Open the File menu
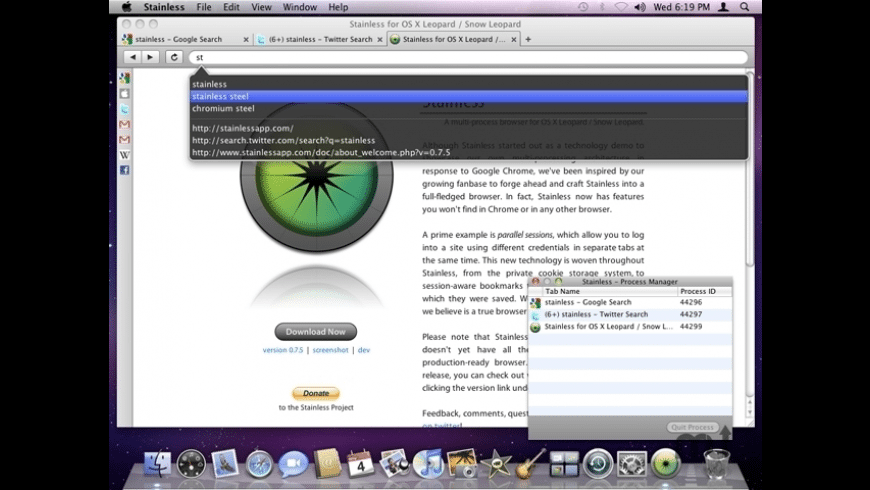 [204, 7]
